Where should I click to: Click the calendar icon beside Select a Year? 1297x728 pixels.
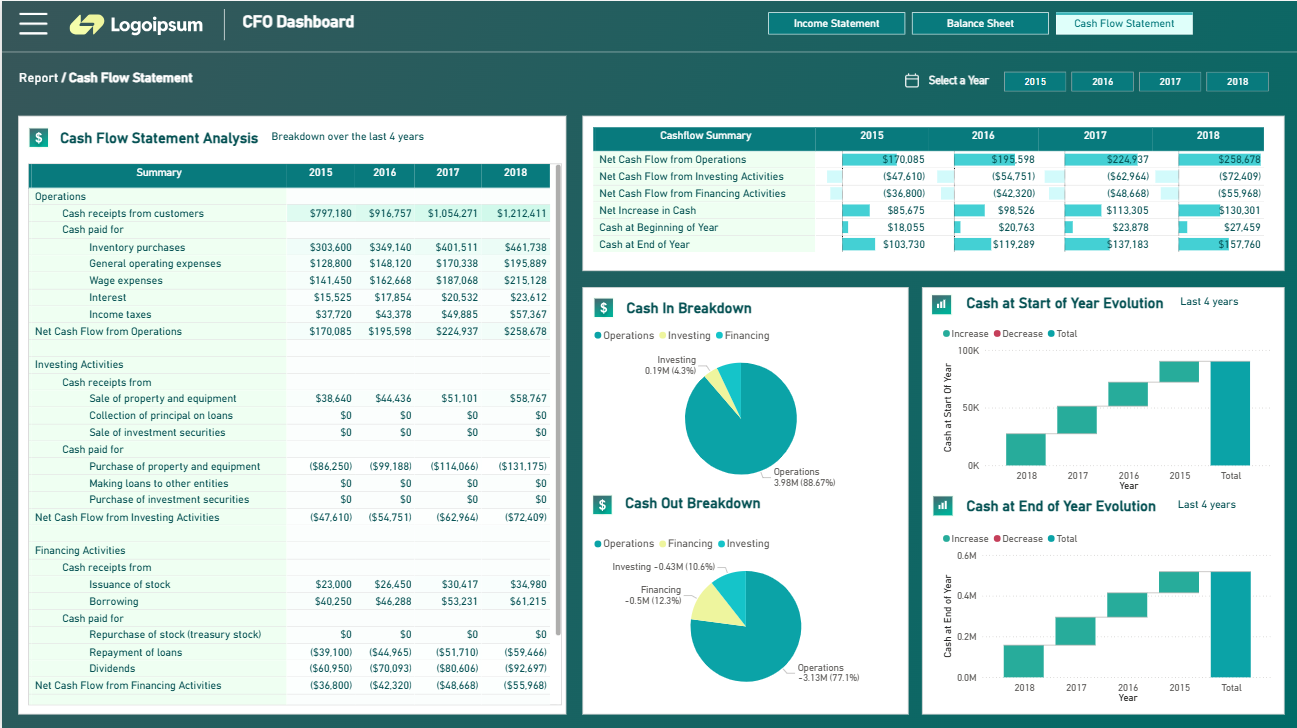click(x=911, y=81)
